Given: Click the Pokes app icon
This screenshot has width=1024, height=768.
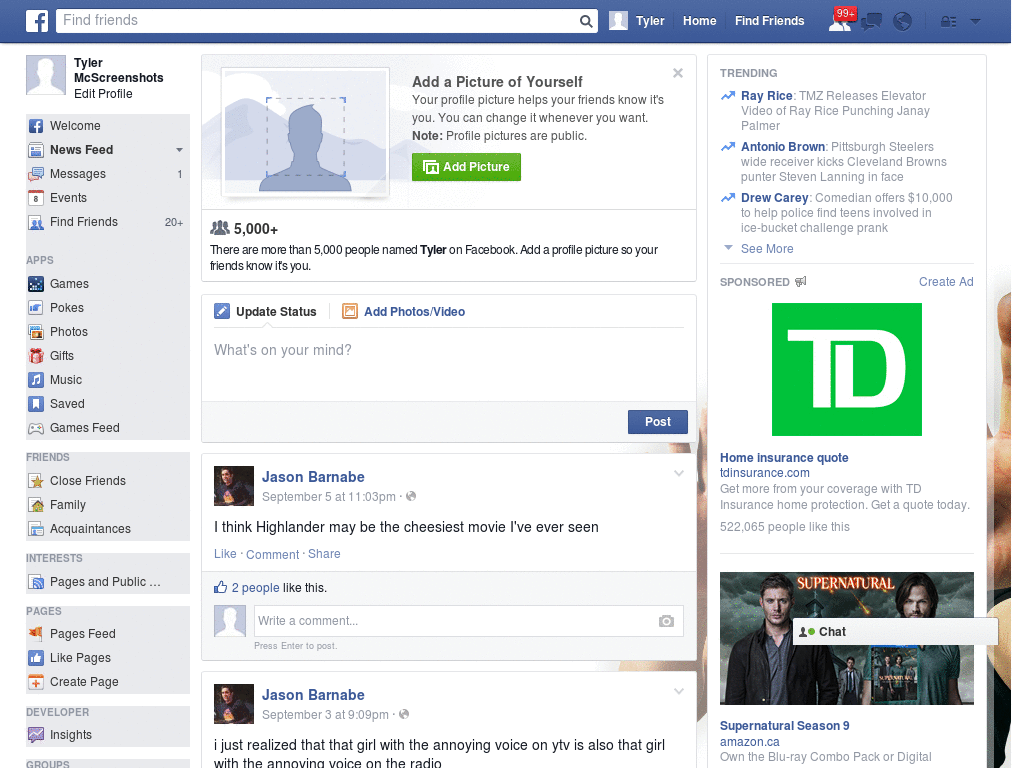Looking at the screenshot, I should (36, 308).
